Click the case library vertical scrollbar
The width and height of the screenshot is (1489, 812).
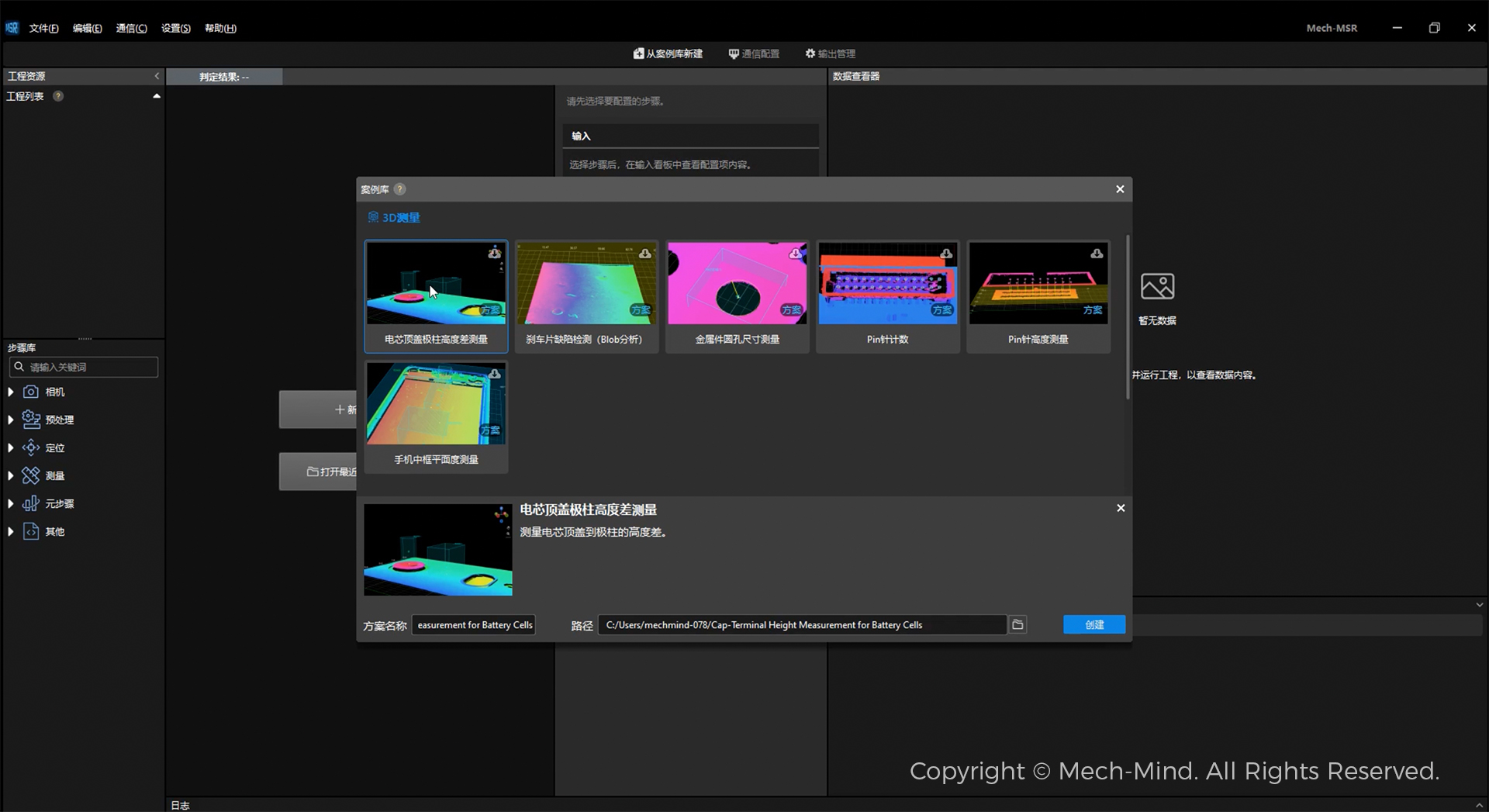point(1128,318)
